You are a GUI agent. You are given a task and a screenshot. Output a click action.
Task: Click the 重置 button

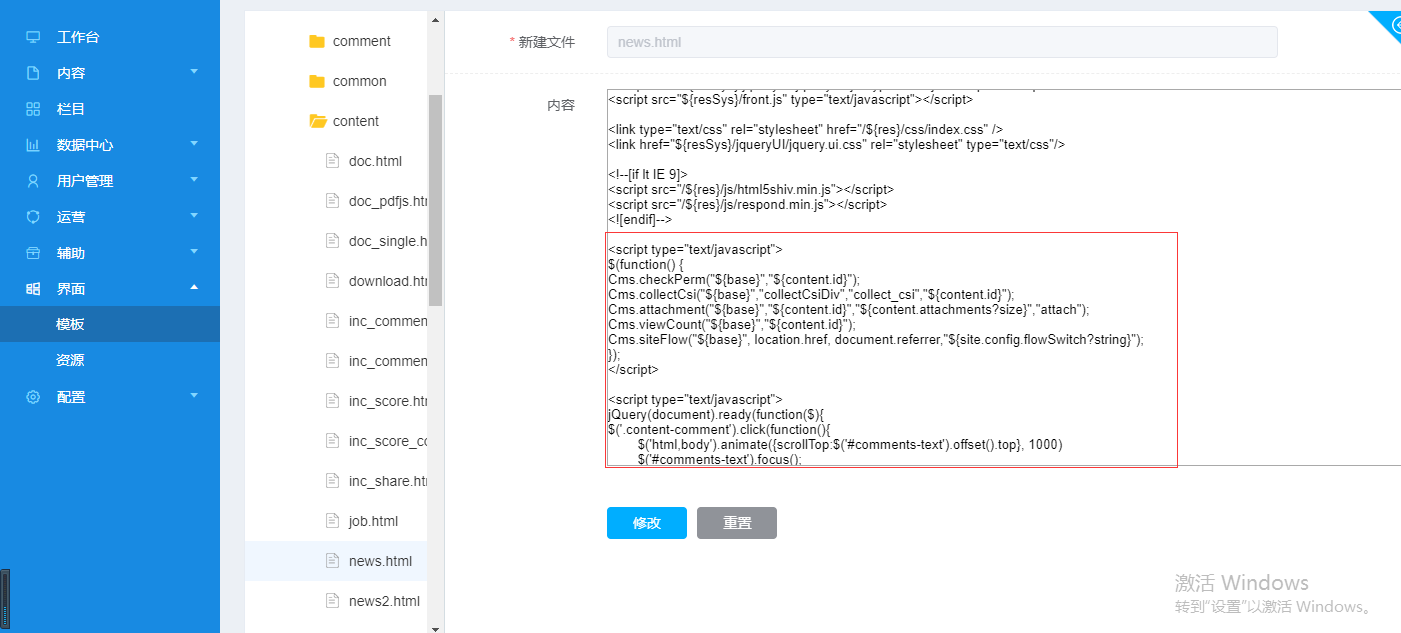tap(737, 523)
